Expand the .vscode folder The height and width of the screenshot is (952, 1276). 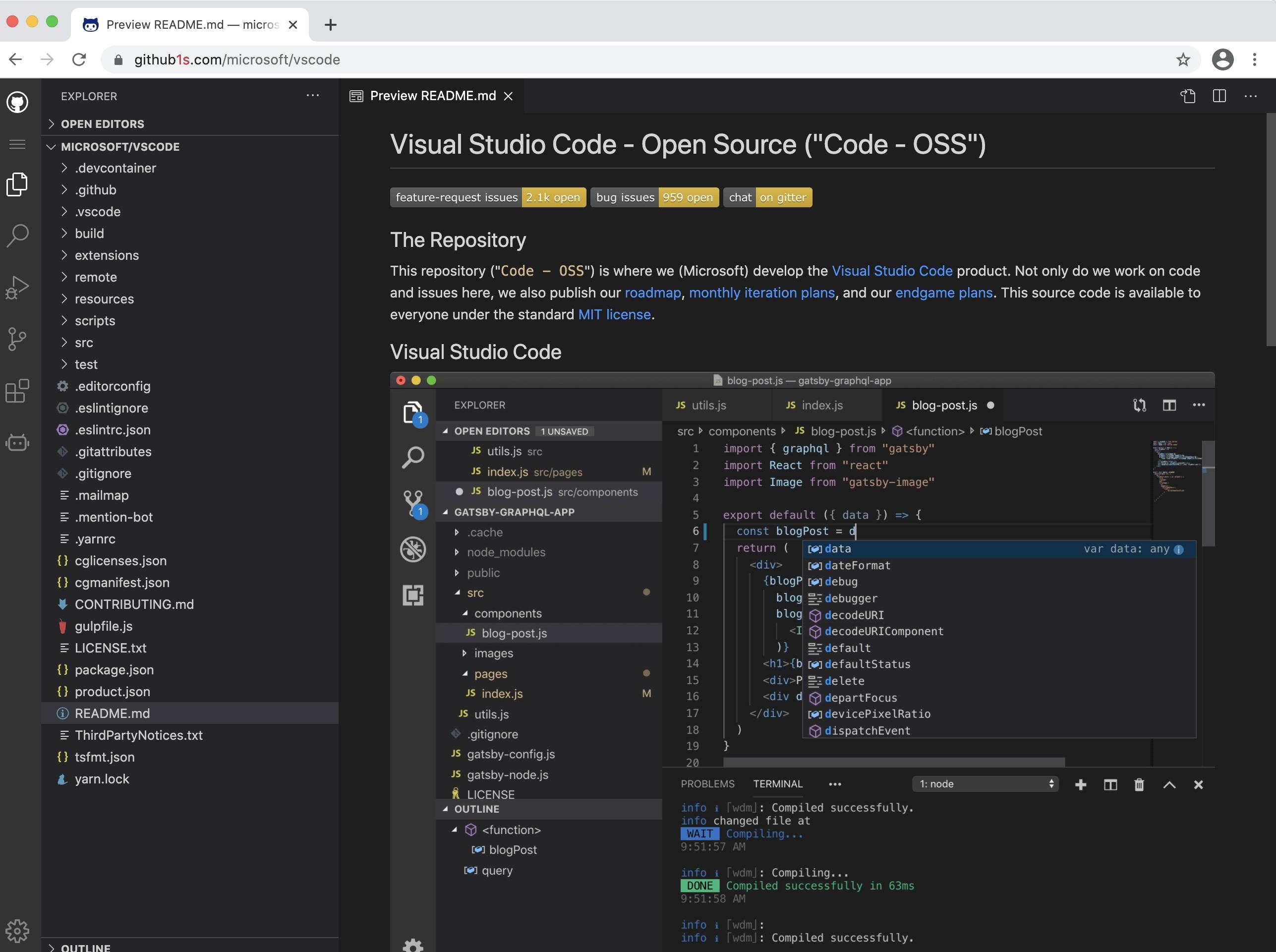(189, 212)
